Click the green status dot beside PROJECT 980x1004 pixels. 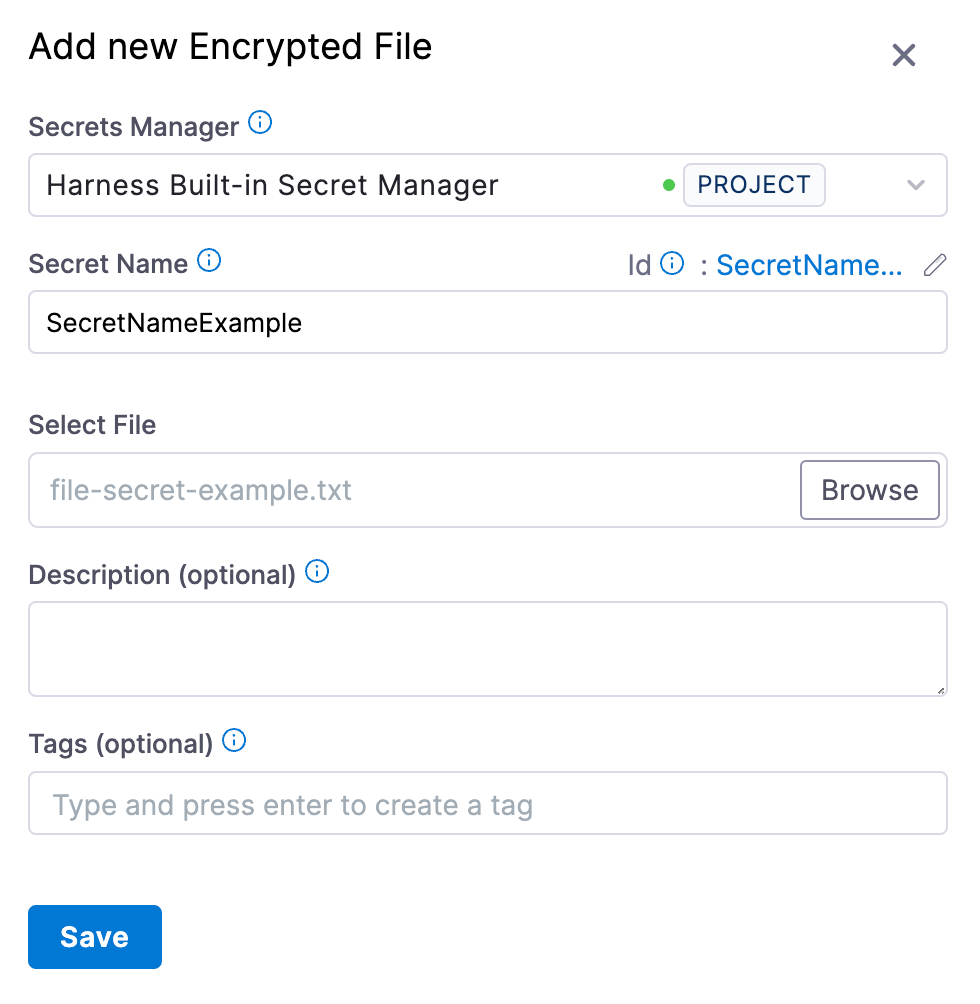(x=669, y=186)
